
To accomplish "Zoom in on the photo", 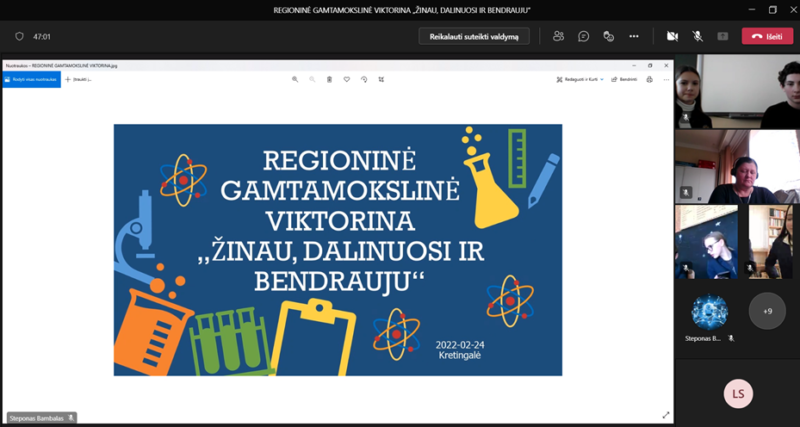I will tap(295, 80).
